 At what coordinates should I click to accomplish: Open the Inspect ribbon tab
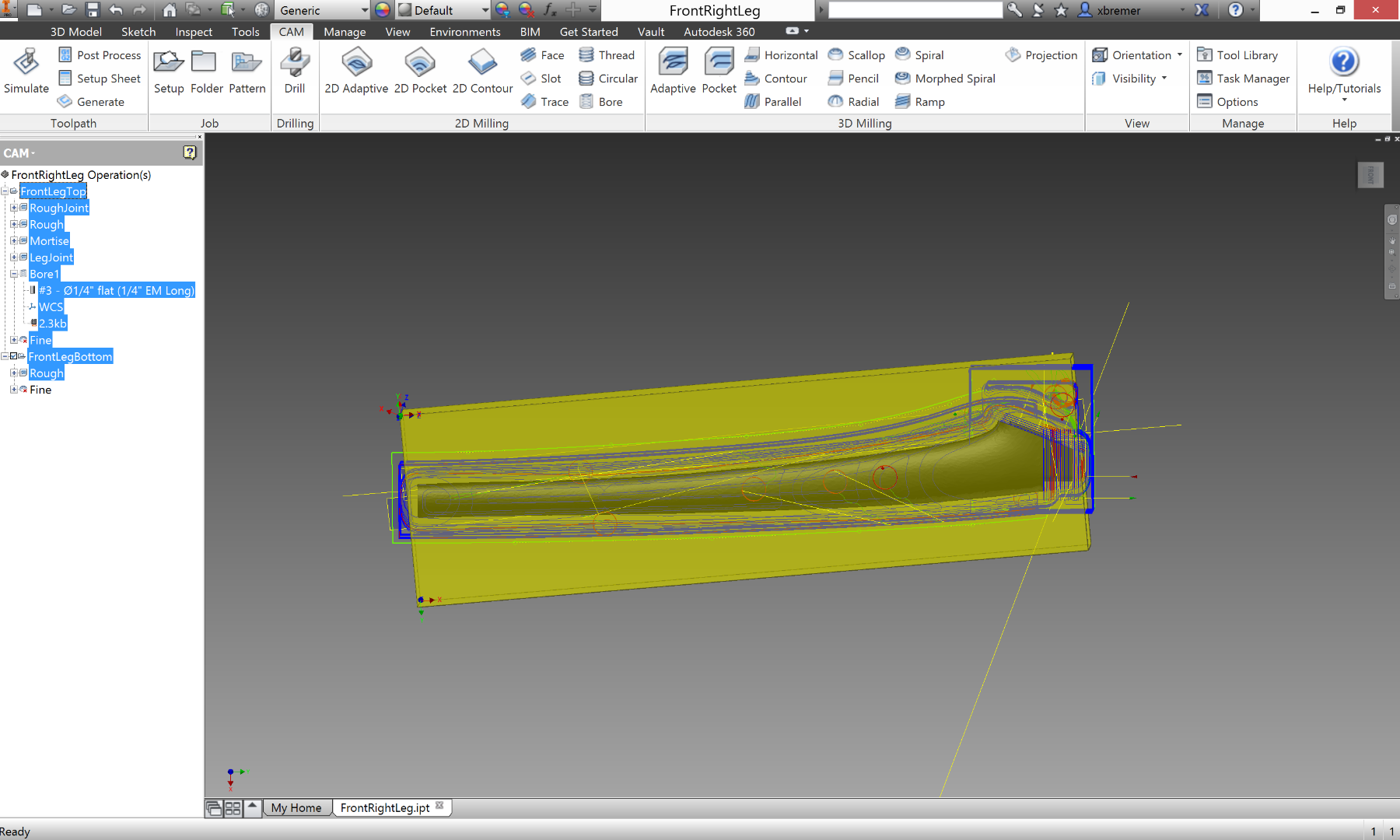point(194,32)
